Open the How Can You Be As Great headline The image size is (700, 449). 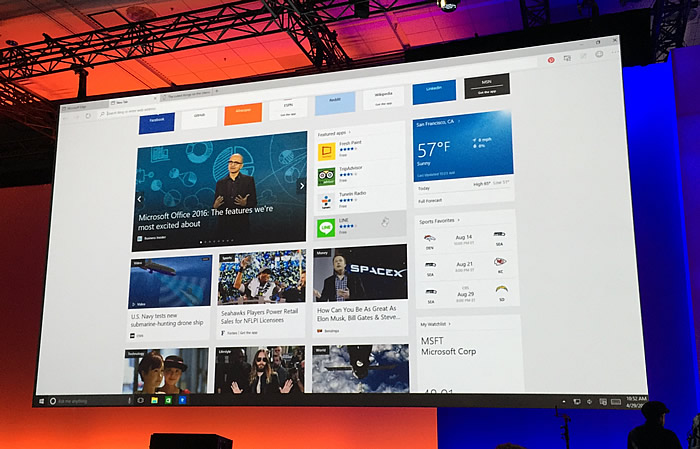coord(357,313)
